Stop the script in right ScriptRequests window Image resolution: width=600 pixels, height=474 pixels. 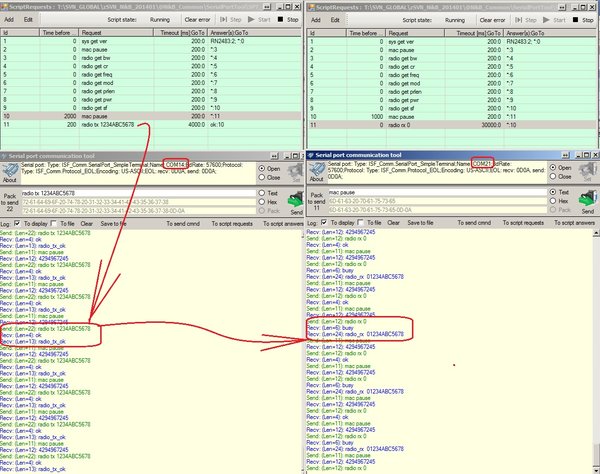pos(583,20)
